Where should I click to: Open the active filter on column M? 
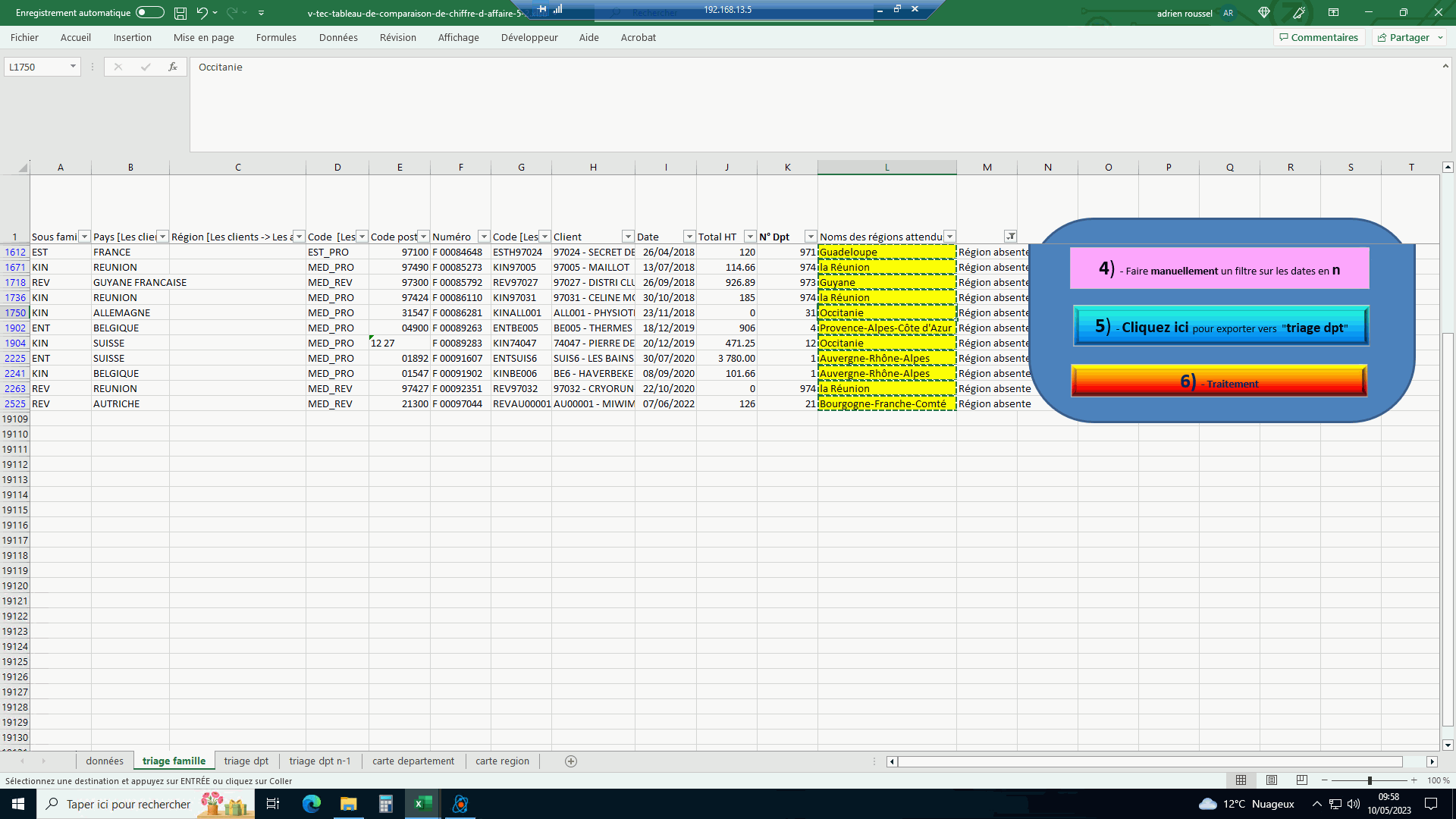[x=1010, y=237]
